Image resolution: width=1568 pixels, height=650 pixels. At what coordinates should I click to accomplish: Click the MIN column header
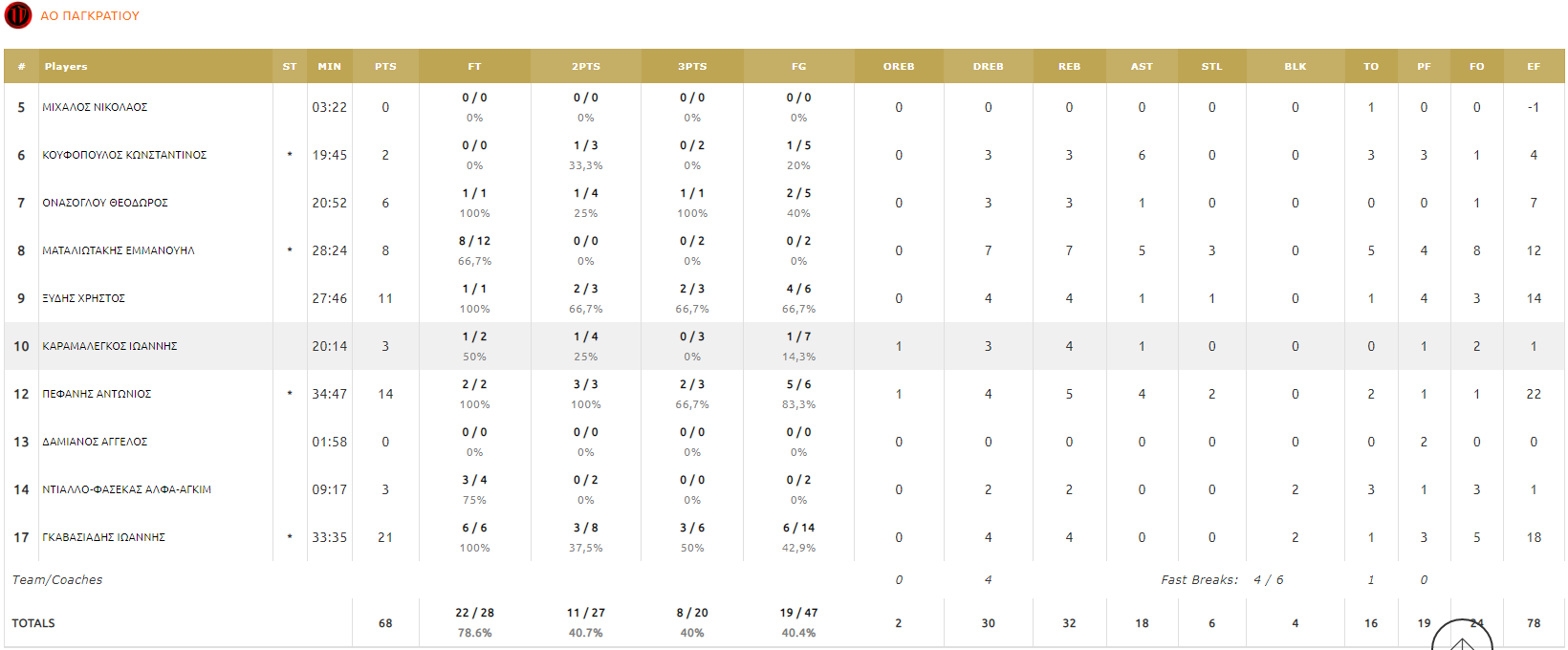click(329, 67)
